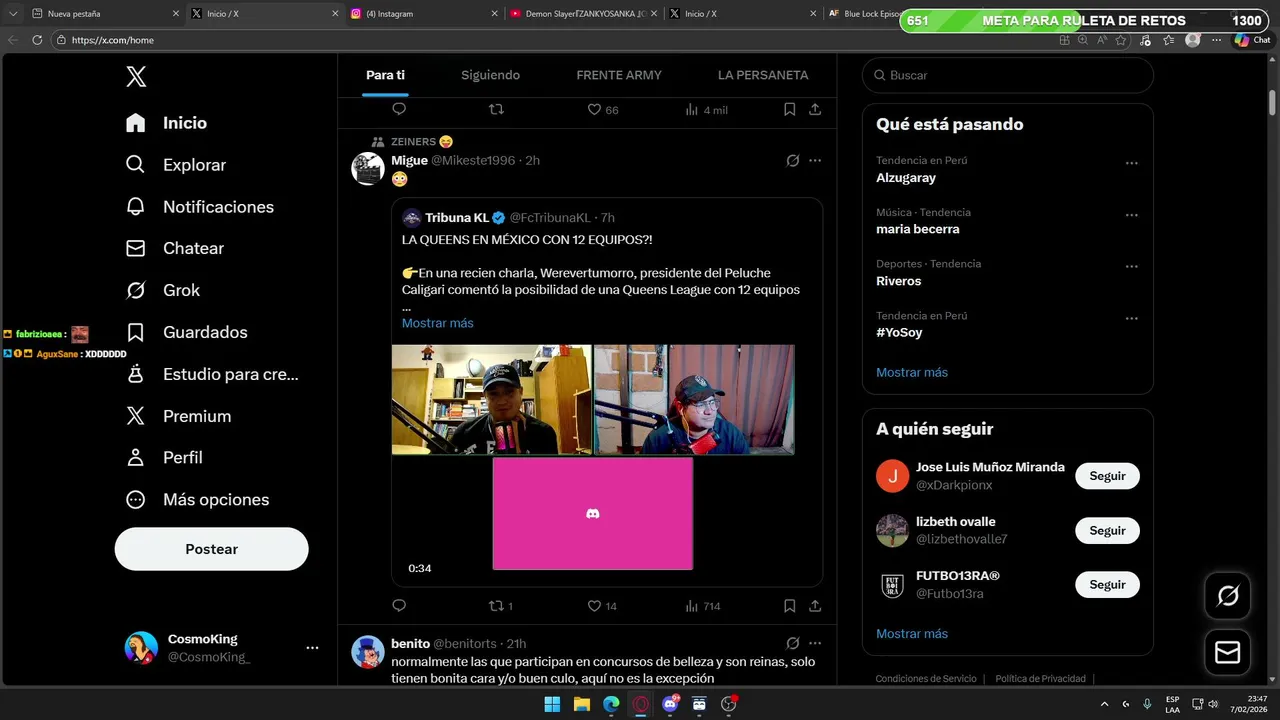
Task: Click the browser address bar URL
Action: pyautogui.click(x=113, y=40)
